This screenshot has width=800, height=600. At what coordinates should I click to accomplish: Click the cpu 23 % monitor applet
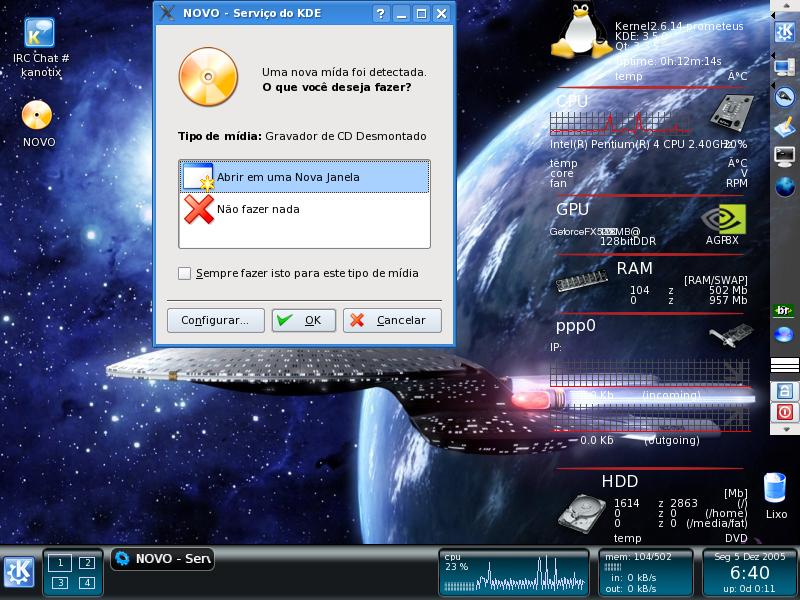(x=514, y=572)
